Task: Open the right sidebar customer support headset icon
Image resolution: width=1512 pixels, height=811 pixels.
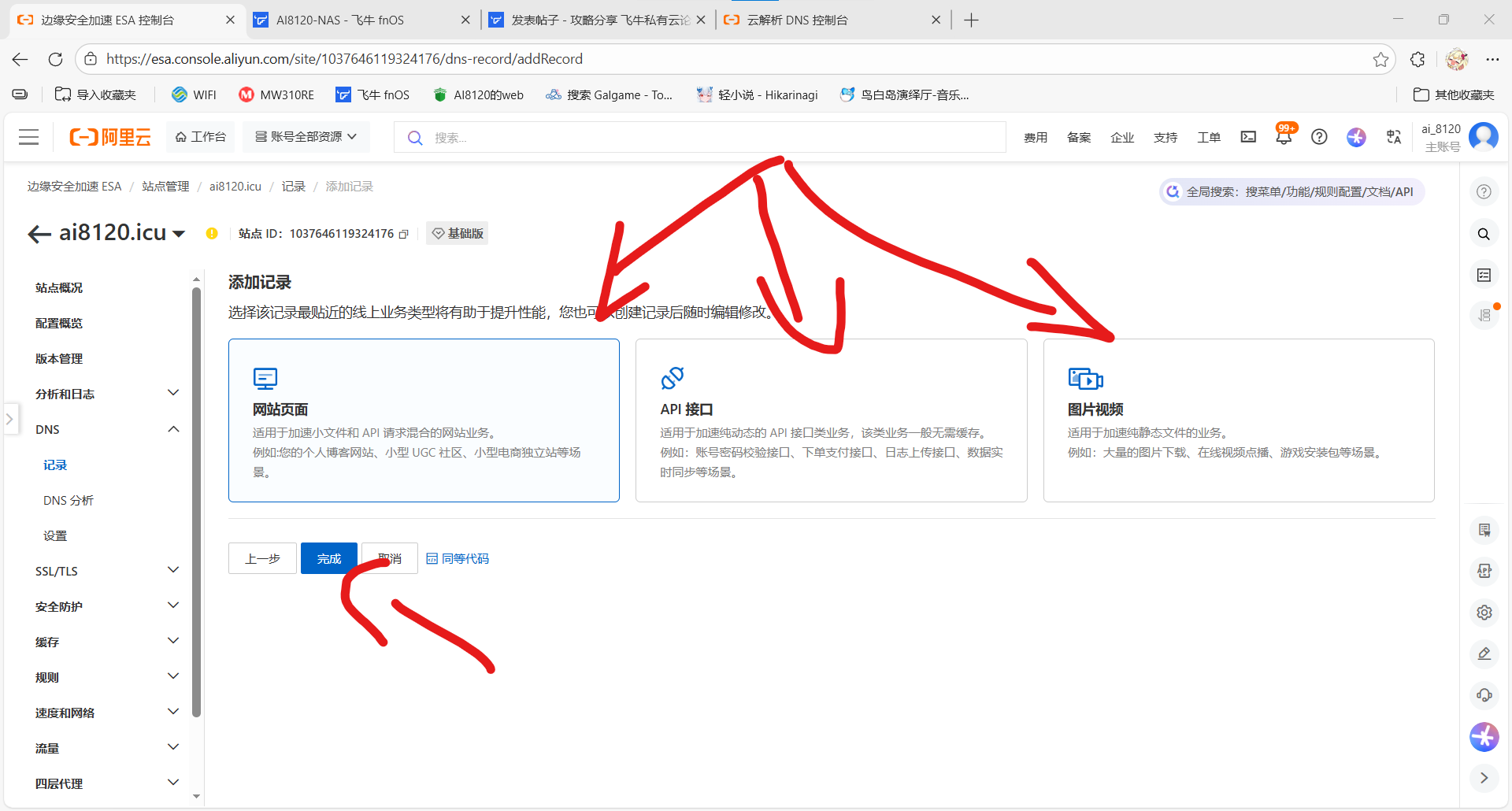Action: 1484,695
